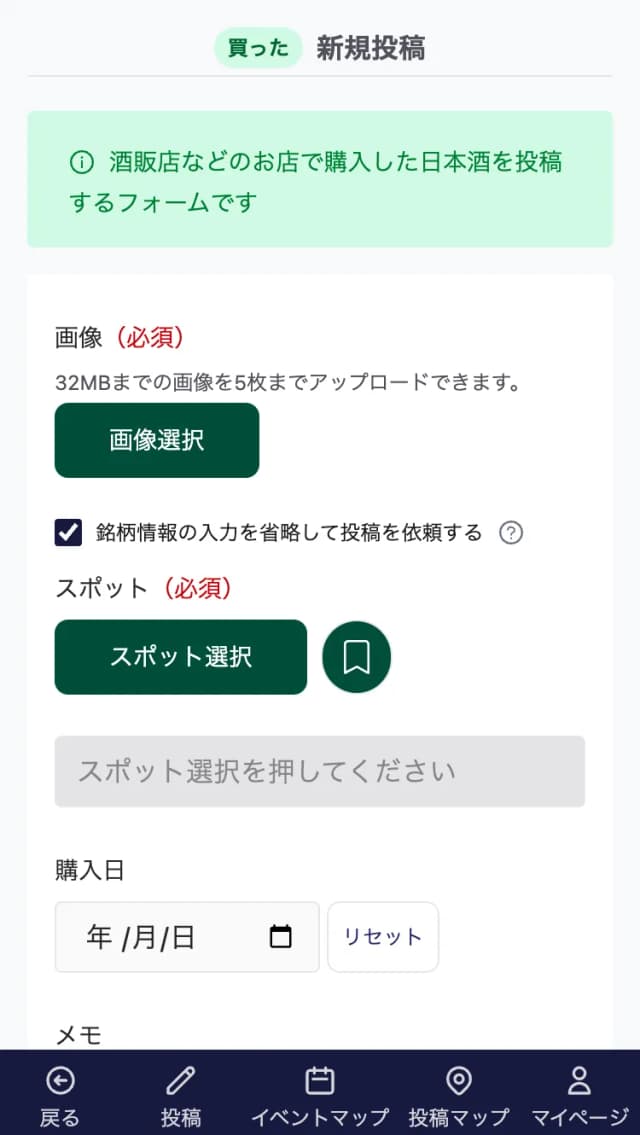The height and width of the screenshot is (1135, 640).
Task: Select the 買った tab at the top
Action: pyautogui.click(x=258, y=46)
